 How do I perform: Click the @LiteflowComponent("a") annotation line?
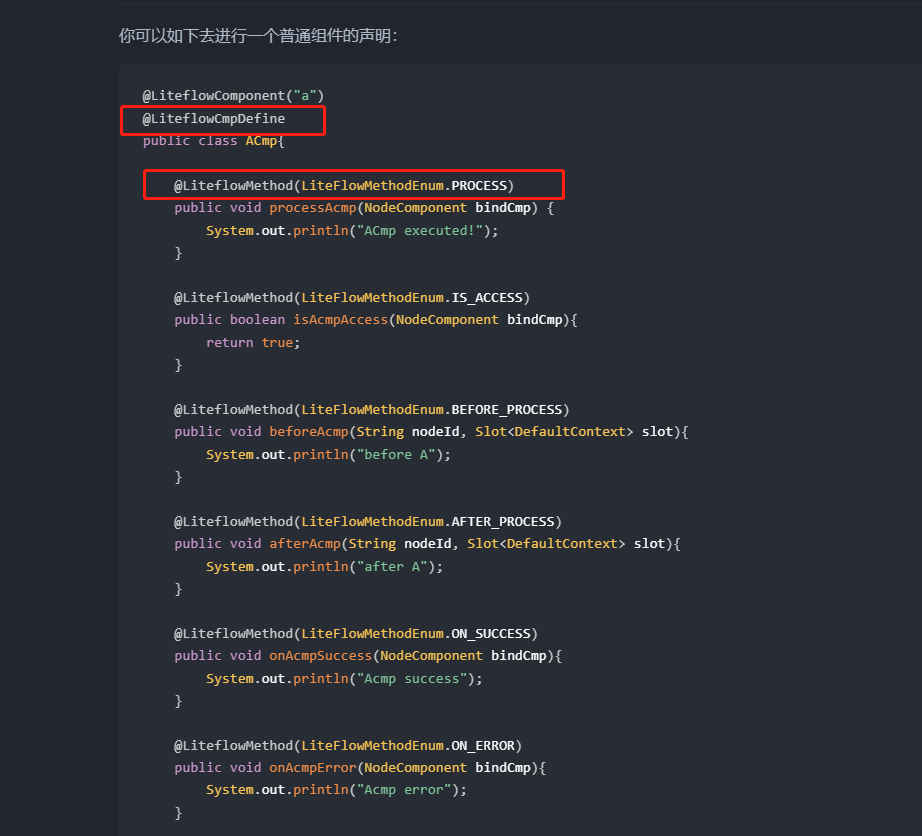click(x=233, y=96)
